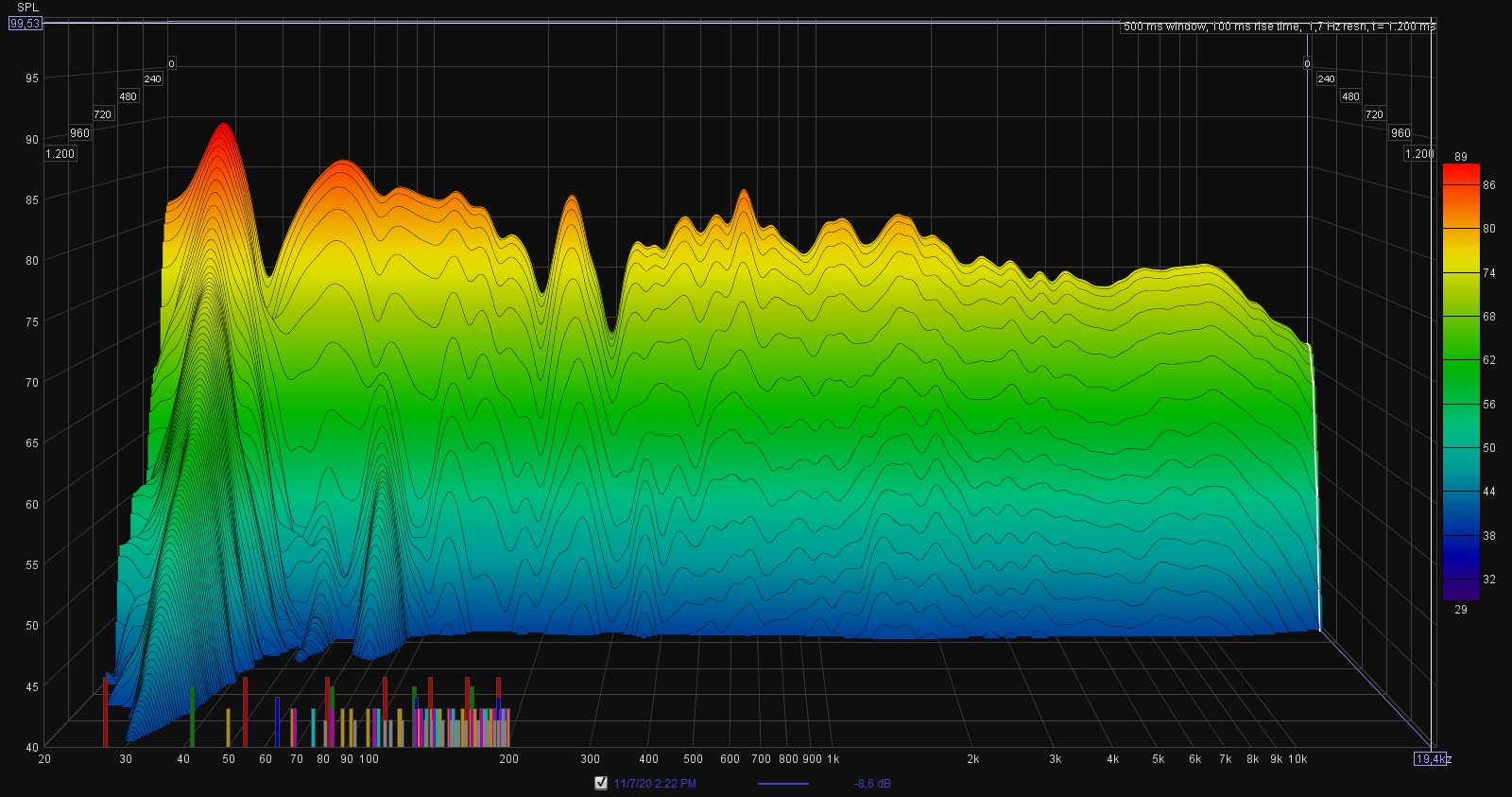
Task: Click the 11/7/20 2:22 PM legend label
Action: click(x=655, y=784)
